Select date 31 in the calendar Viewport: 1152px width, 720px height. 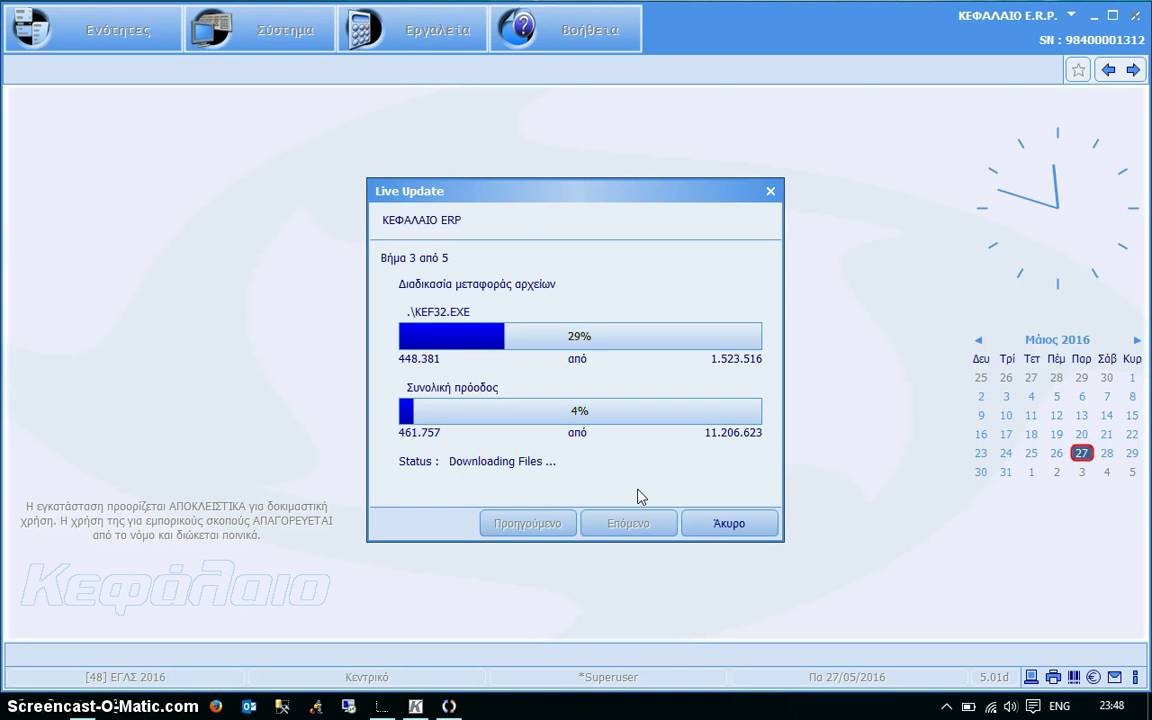click(x=1006, y=472)
